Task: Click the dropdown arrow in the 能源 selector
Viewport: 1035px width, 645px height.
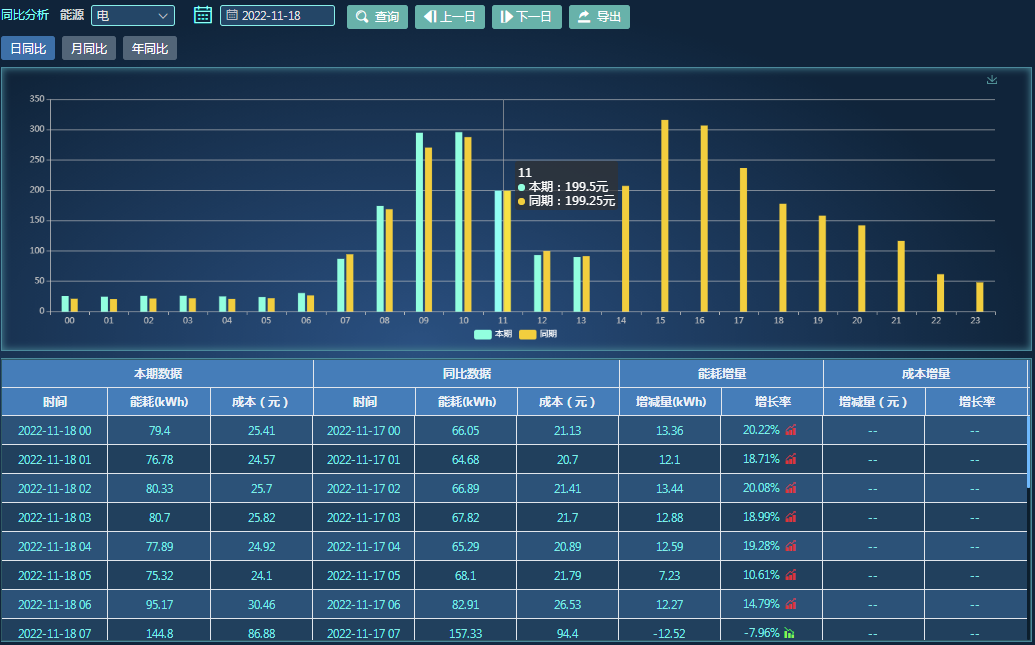Action: click(x=164, y=16)
